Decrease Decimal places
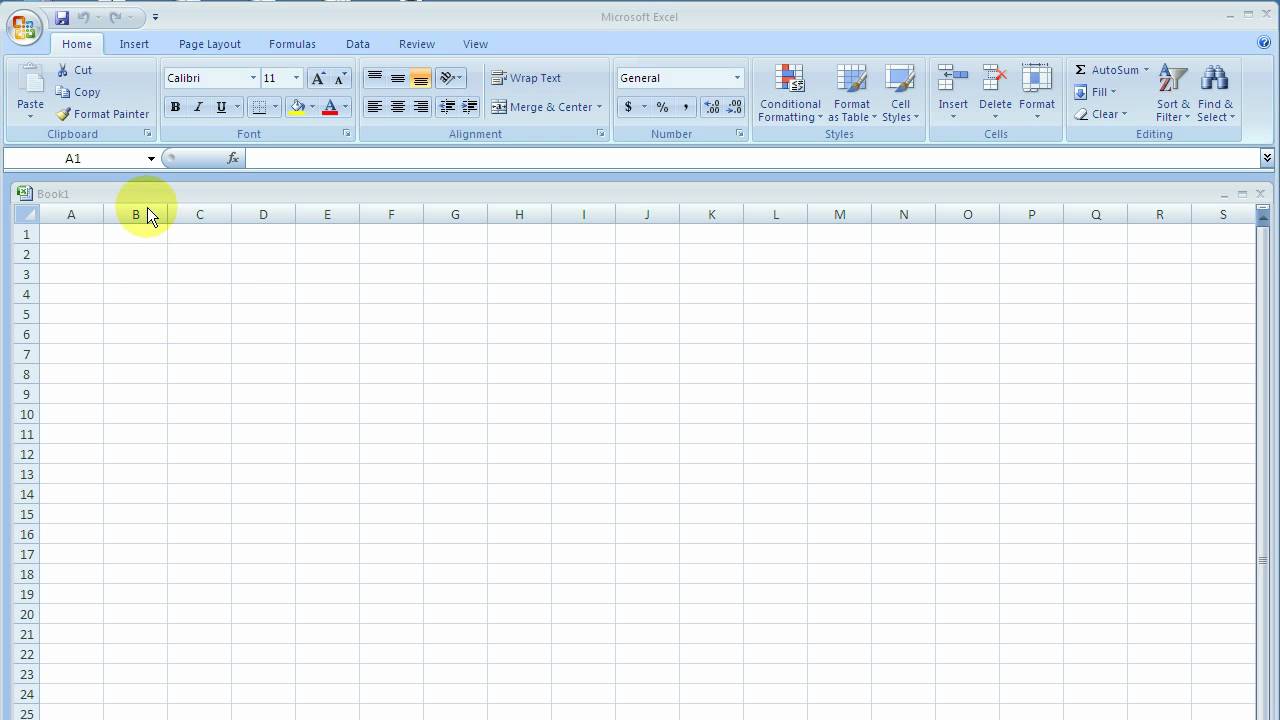Screen dimensions: 1280x720 point(734,107)
